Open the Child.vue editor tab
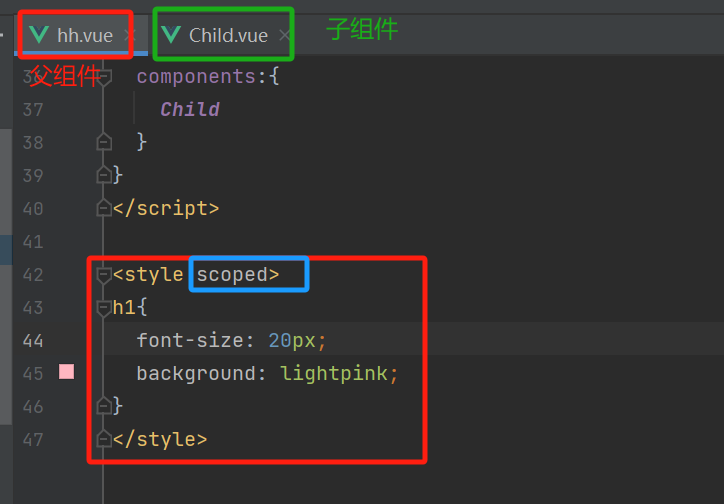724x504 pixels. 228,36
